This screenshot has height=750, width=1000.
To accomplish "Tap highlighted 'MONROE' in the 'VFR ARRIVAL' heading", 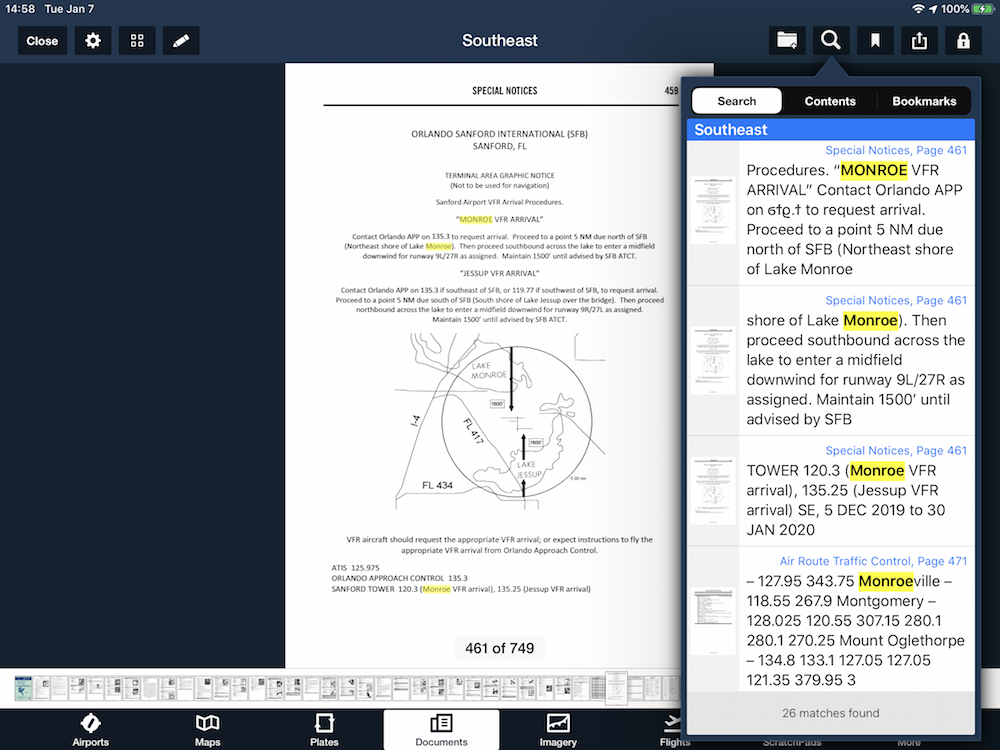I will (476, 219).
